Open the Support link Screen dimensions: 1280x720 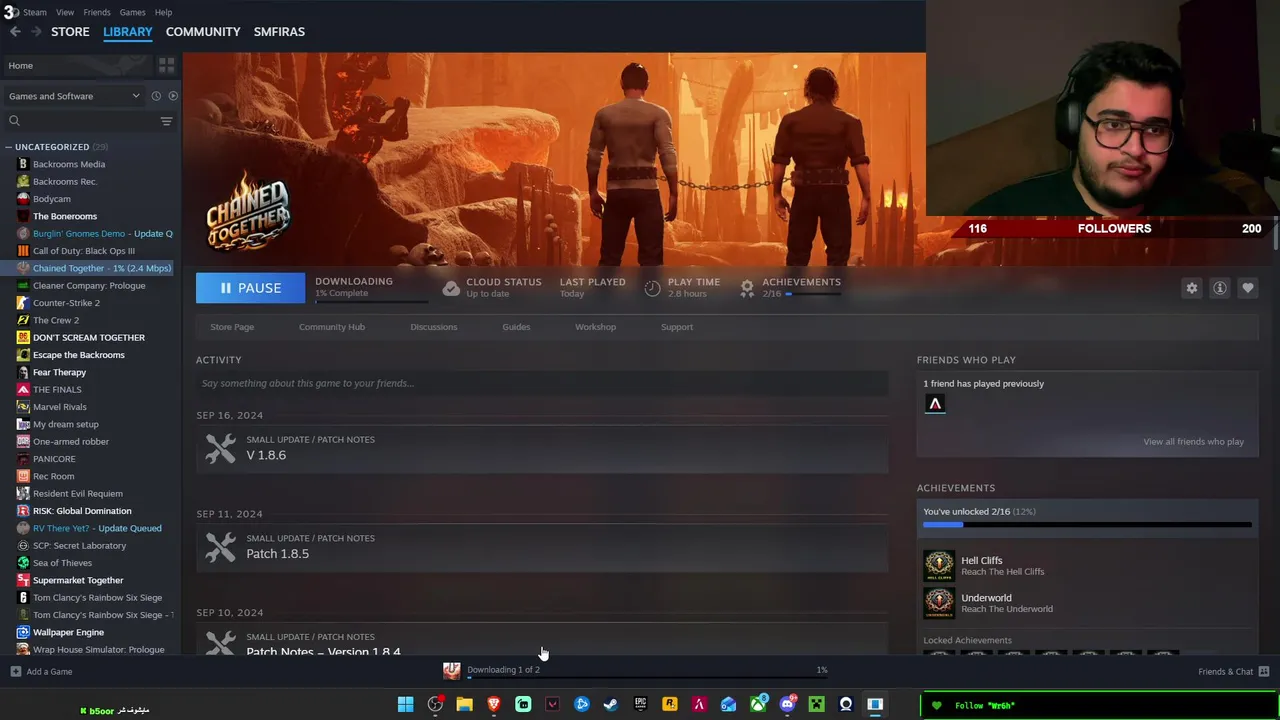[x=677, y=327]
